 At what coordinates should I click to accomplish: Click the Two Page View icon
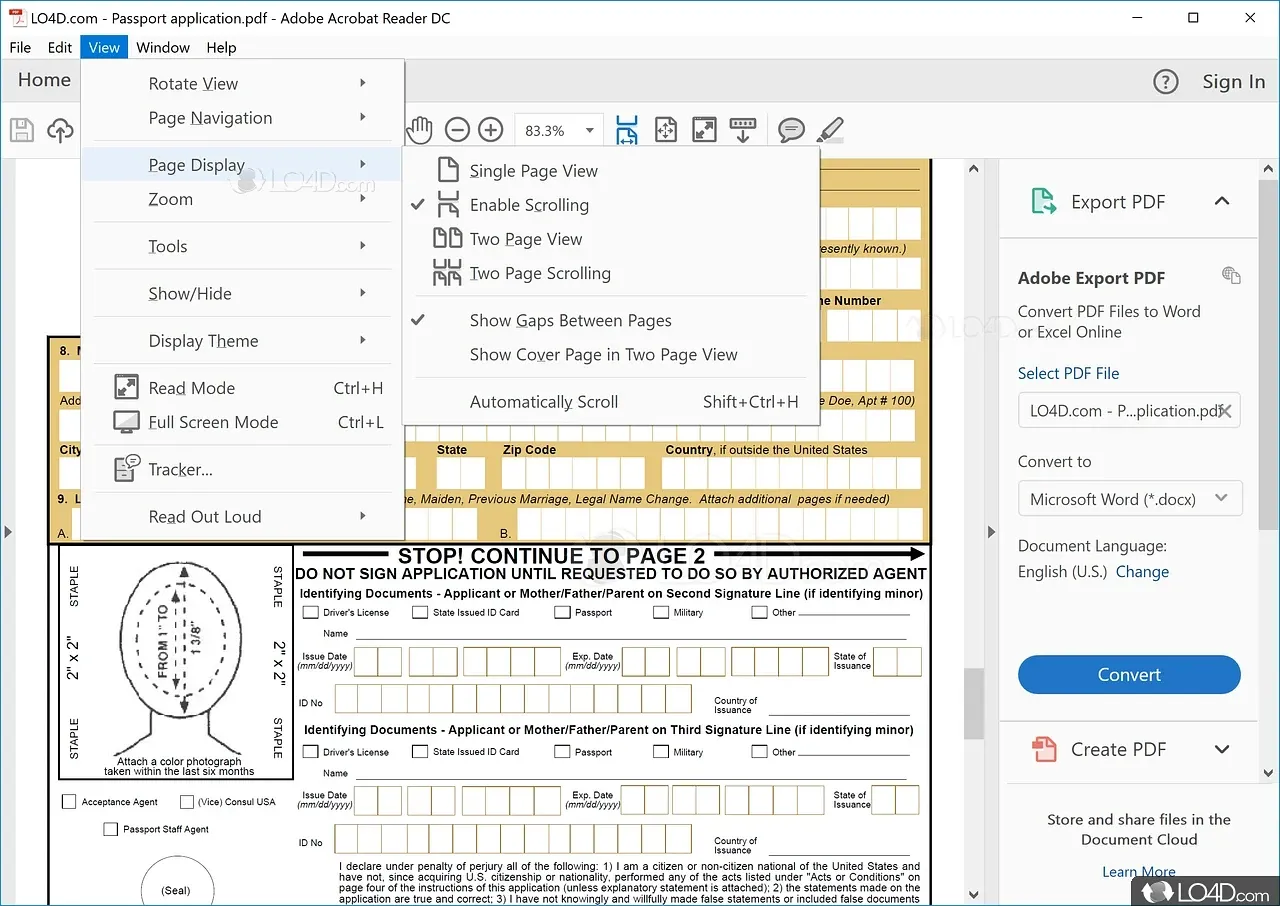click(x=447, y=238)
